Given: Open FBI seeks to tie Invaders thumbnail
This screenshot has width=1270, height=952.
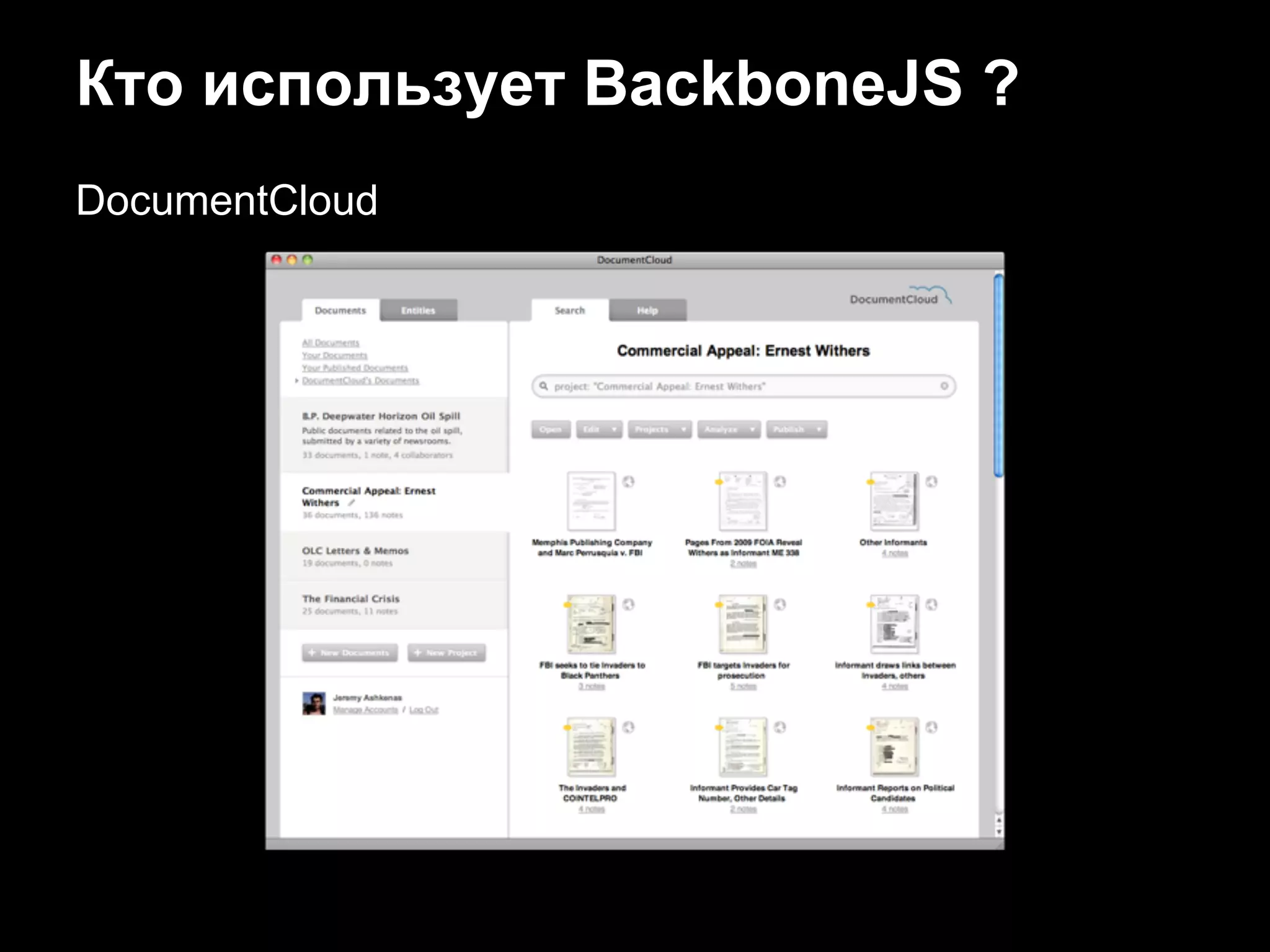Looking at the screenshot, I should [592, 624].
